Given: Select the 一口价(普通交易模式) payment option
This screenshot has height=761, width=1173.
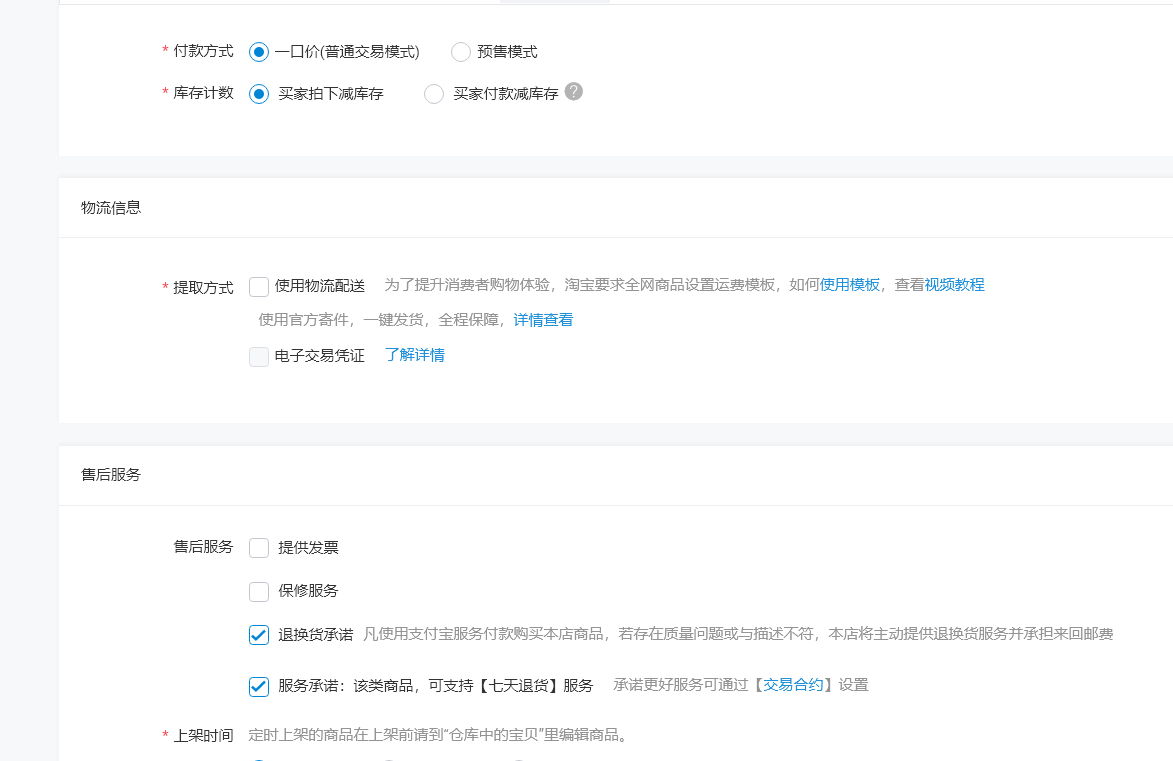Looking at the screenshot, I should pos(259,52).
